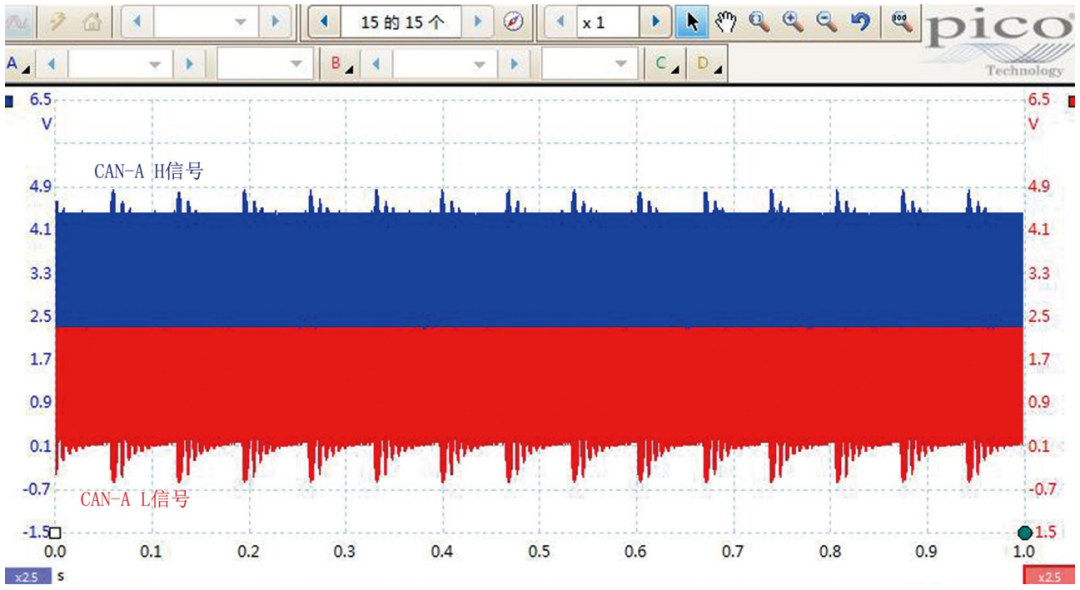This screenshot has width=1080, height=590.
Task: Open the channel A options button
Action: point(18,64)
